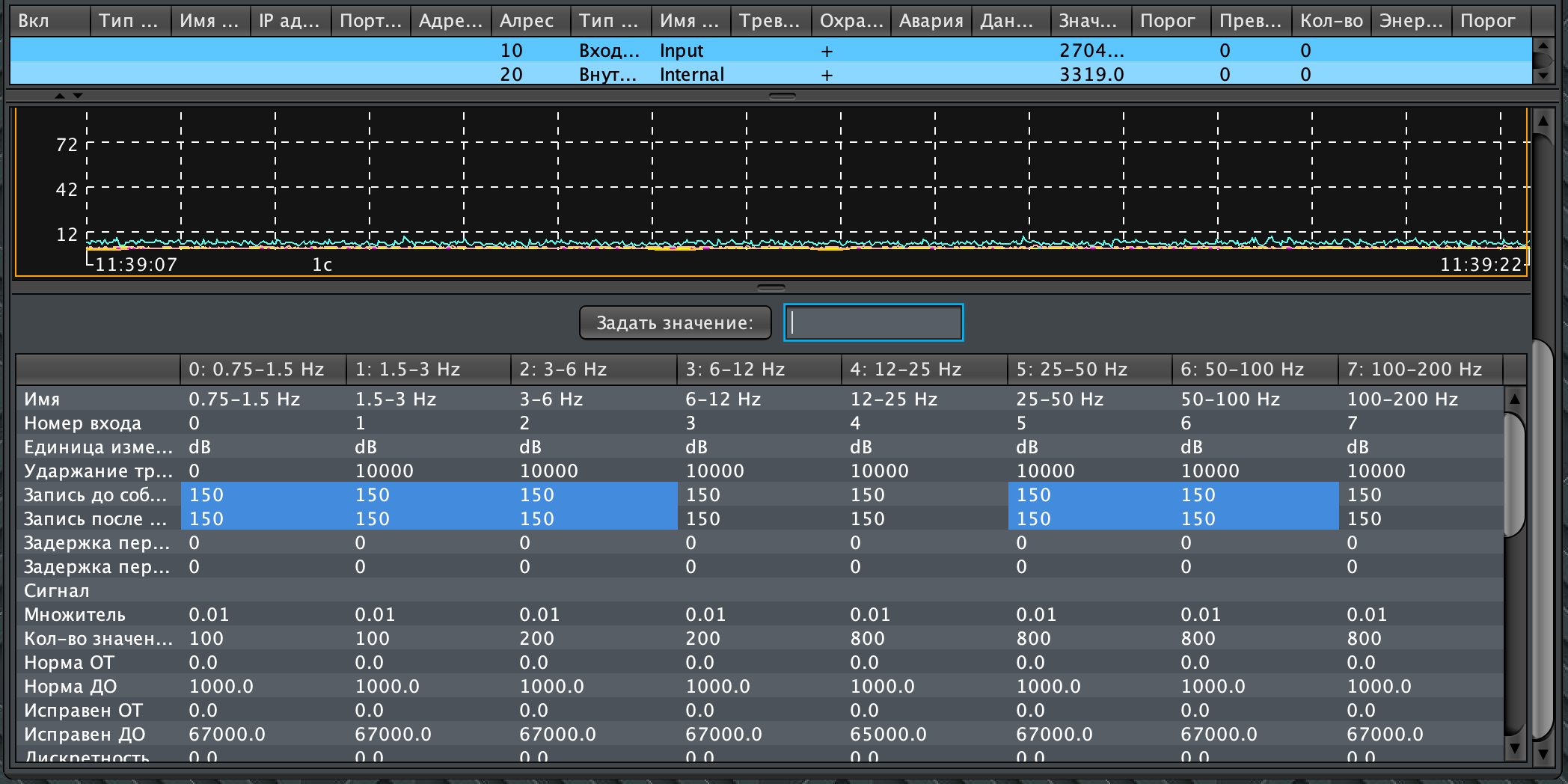
Task: Grab the splitter handle below the chart
Action: point(771,287)
